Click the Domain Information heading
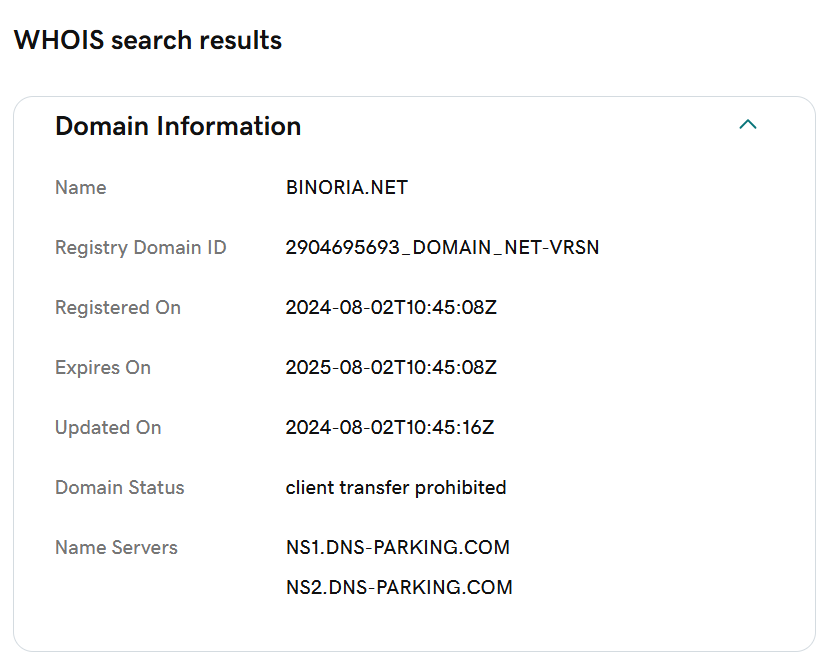 coord(178,126)
